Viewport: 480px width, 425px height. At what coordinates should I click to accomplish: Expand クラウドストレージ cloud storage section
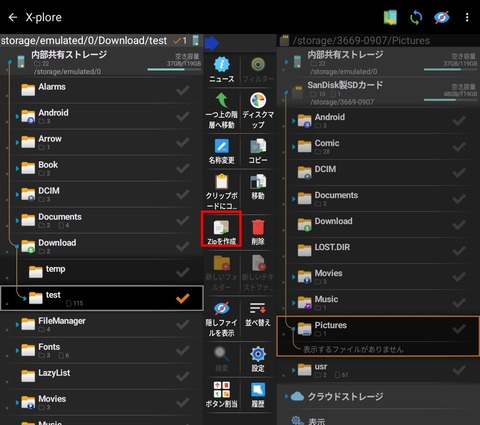tap(286, 396)
